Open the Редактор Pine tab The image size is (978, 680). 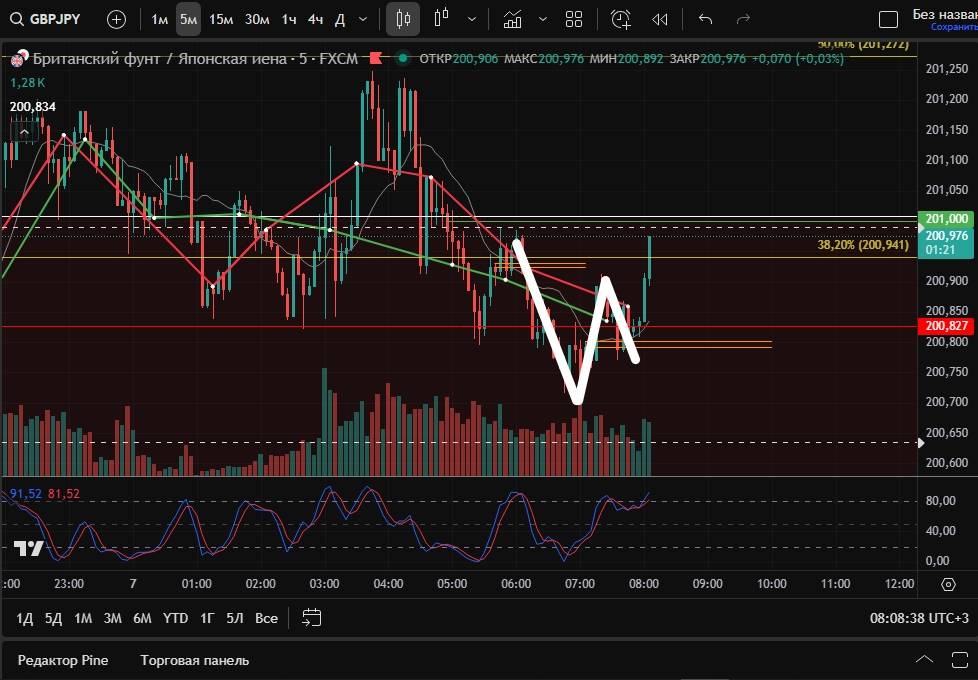[63, 660]
